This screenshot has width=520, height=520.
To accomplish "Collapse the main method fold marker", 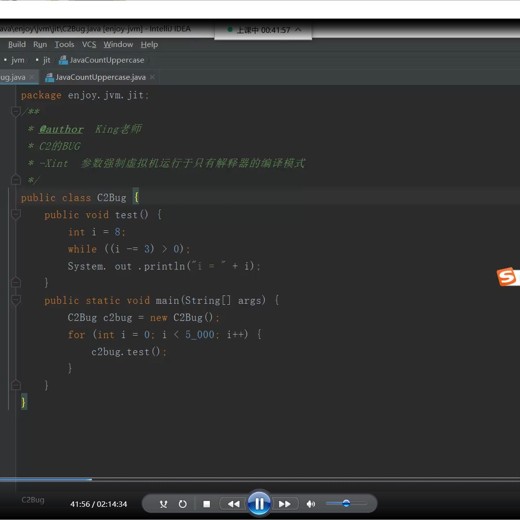I will coord(15,300).
